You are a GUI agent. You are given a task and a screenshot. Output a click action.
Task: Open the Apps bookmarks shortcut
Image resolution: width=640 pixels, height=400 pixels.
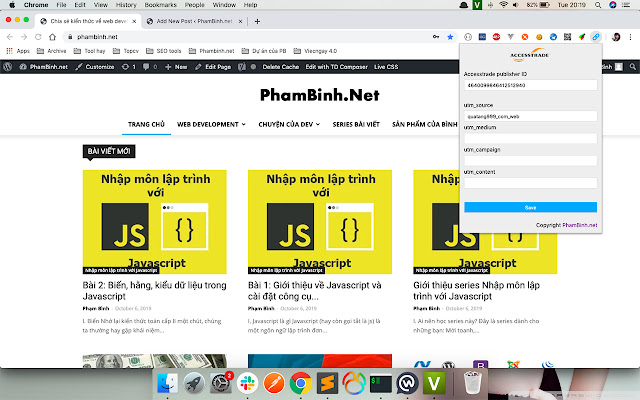click(x=18, y=51)
